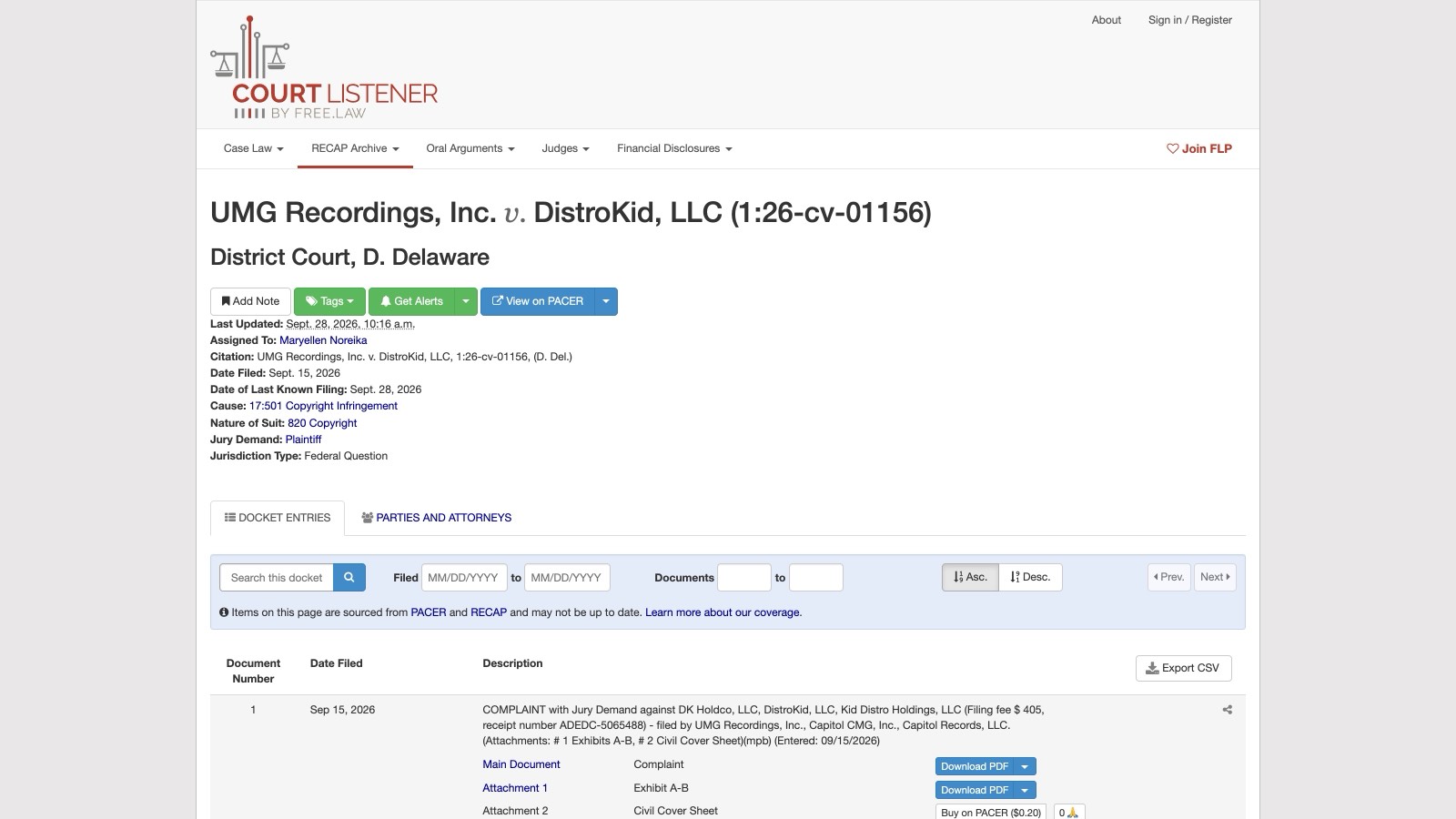Click the docket search magnifier button

coord(349,578)
